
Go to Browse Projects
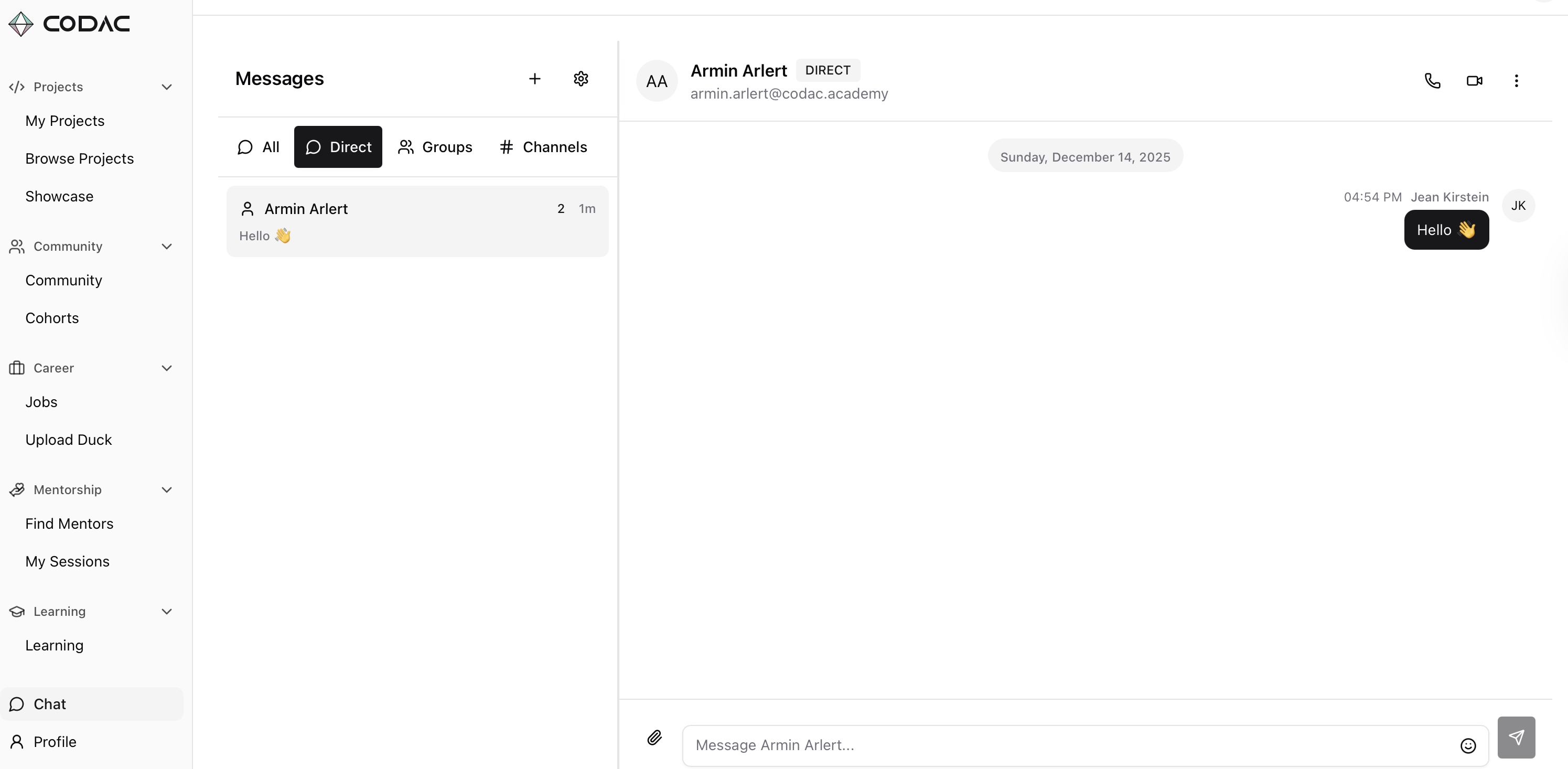[x=79, y=159]
